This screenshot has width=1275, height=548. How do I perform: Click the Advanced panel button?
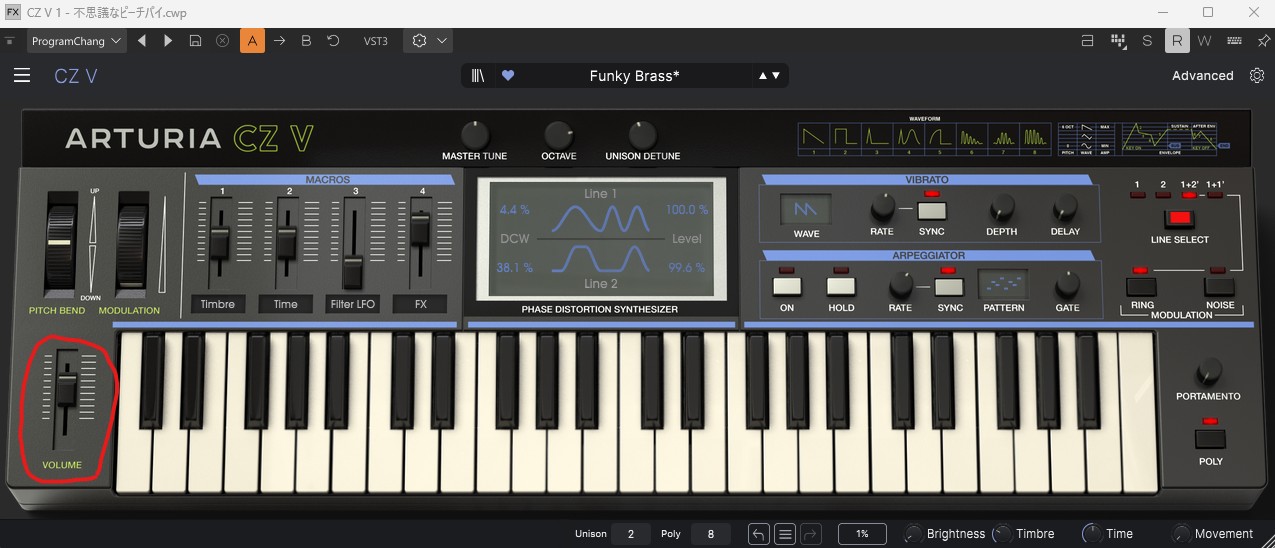click(1203, 75)
